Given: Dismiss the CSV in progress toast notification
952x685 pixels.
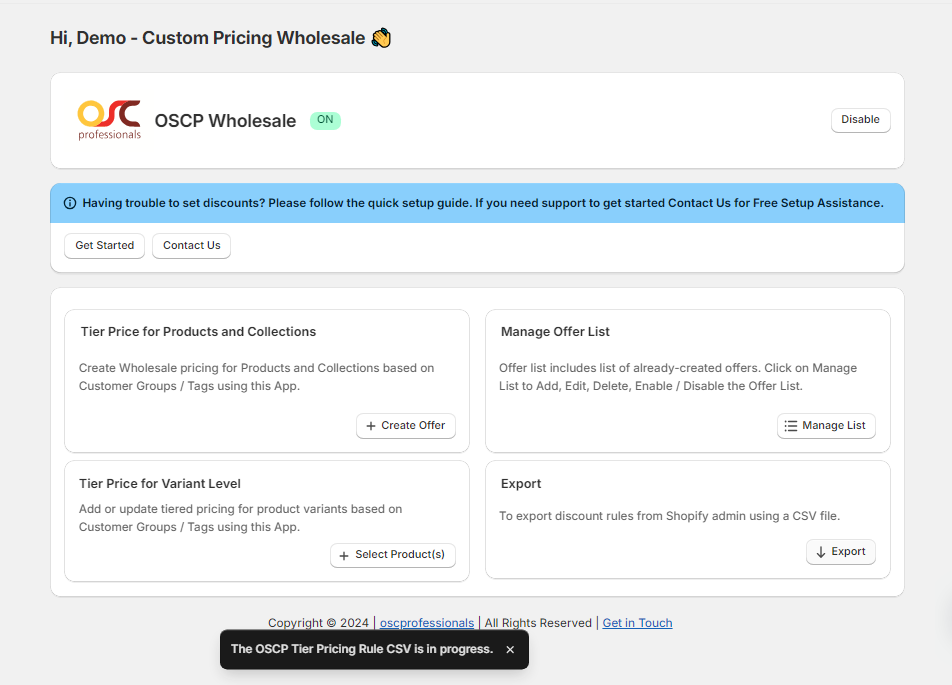Looking at the screenshot, I should point(510,650).
